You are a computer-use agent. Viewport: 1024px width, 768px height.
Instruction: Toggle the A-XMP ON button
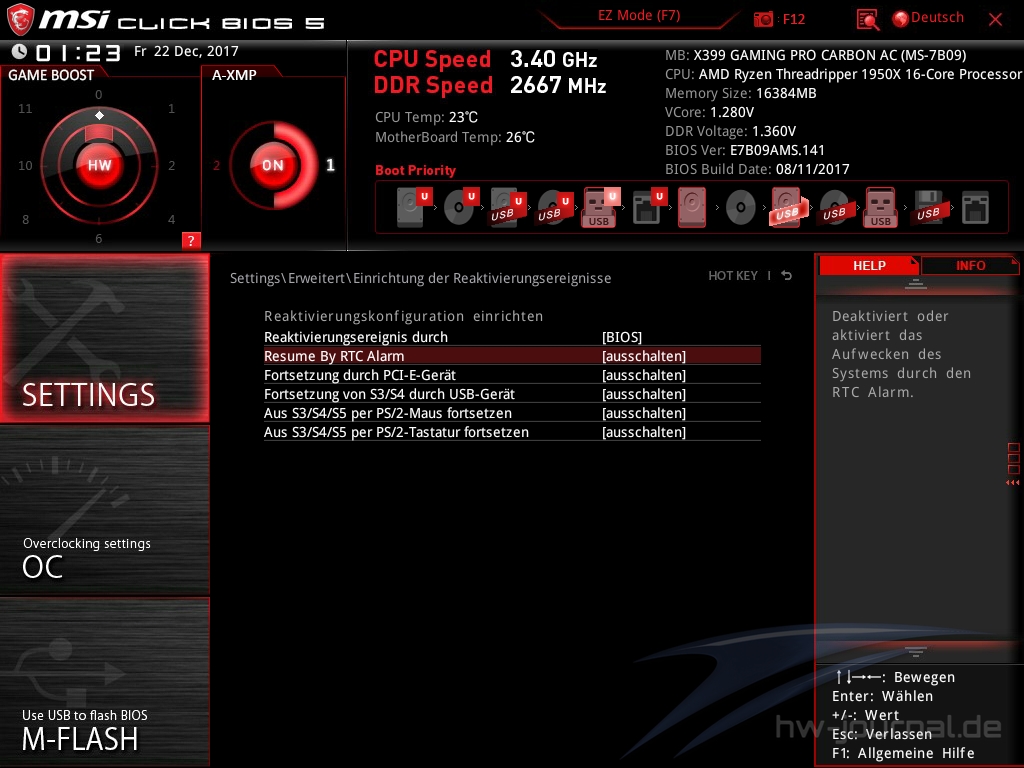[x=273, y=165]
